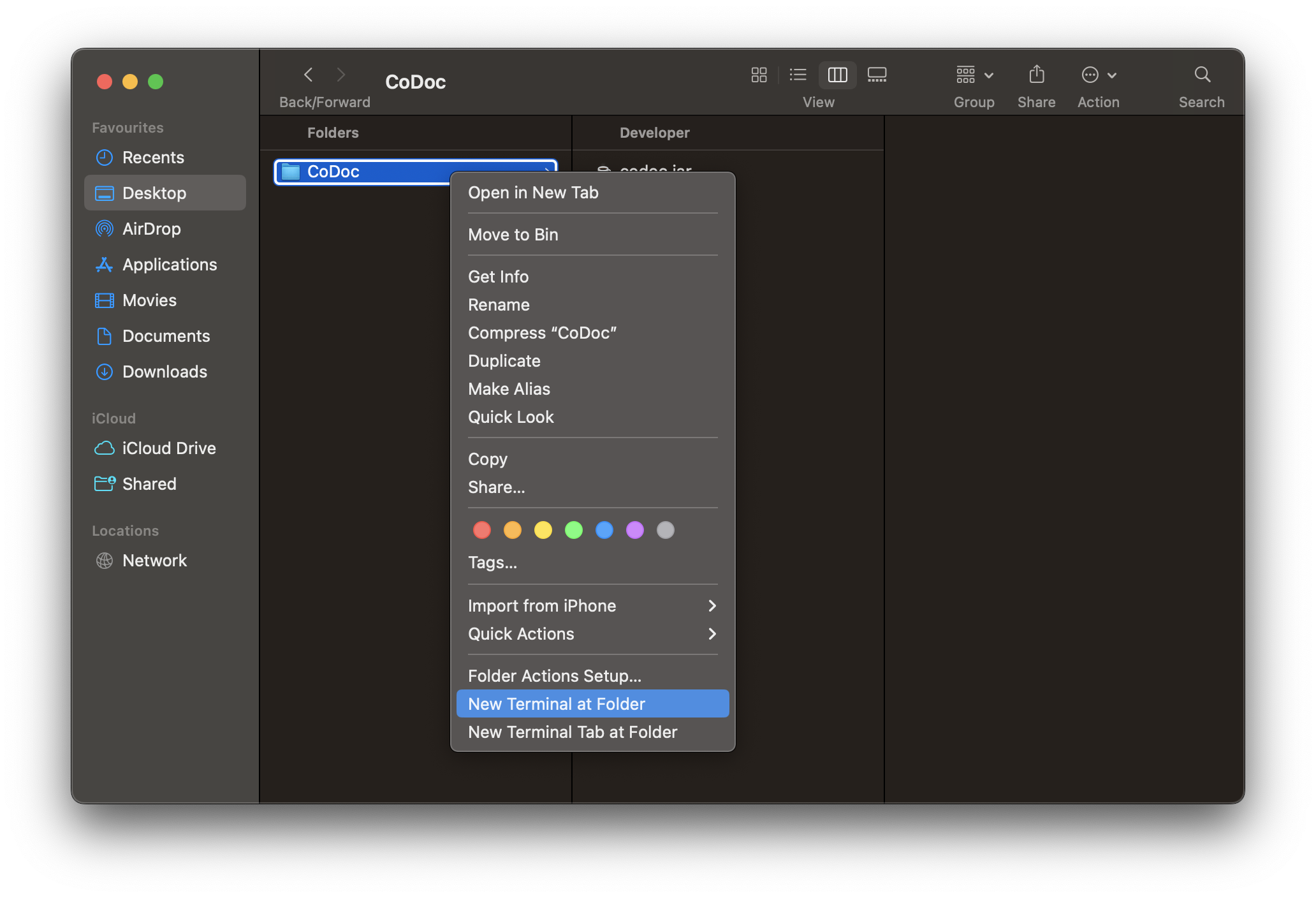Open Recents in the sidebar

click(x=165, y=158)
